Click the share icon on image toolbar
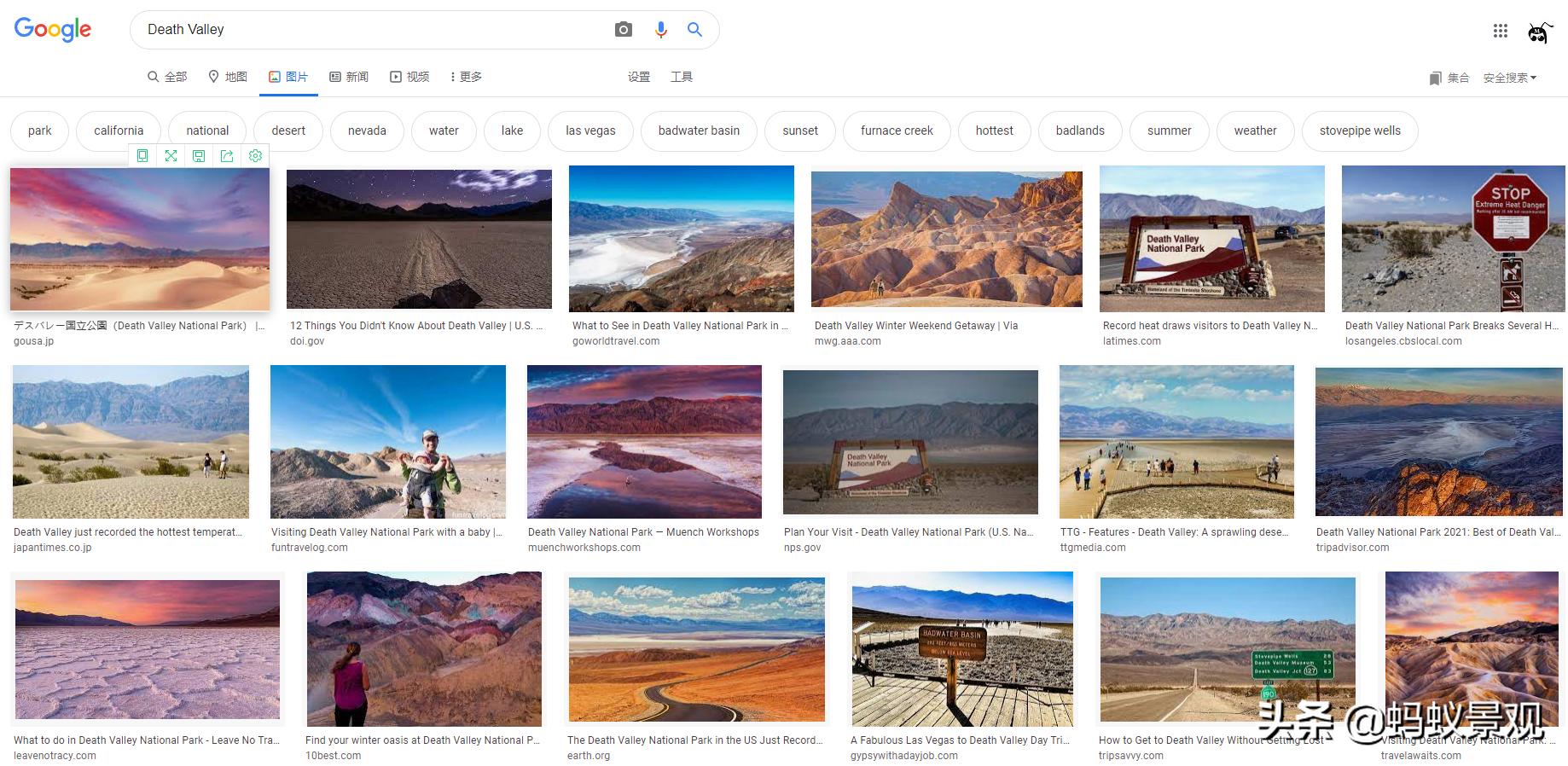This screenshot has width=1568, height=766. click(227, 156)
